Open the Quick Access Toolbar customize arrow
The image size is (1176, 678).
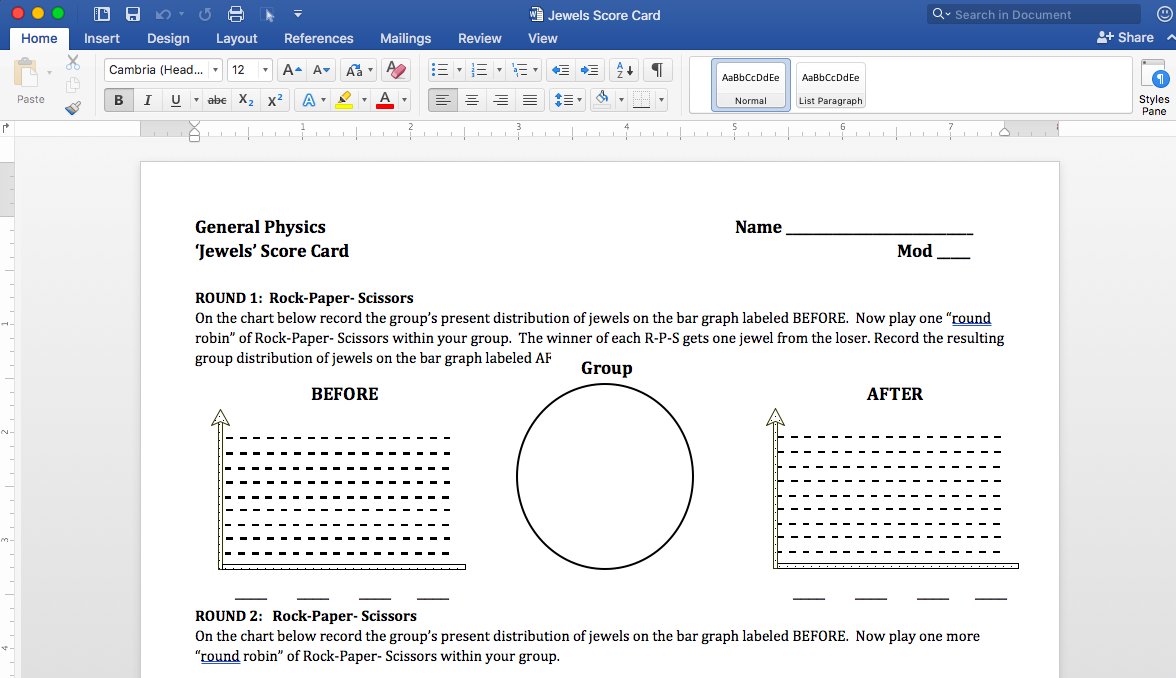[298, 14]
